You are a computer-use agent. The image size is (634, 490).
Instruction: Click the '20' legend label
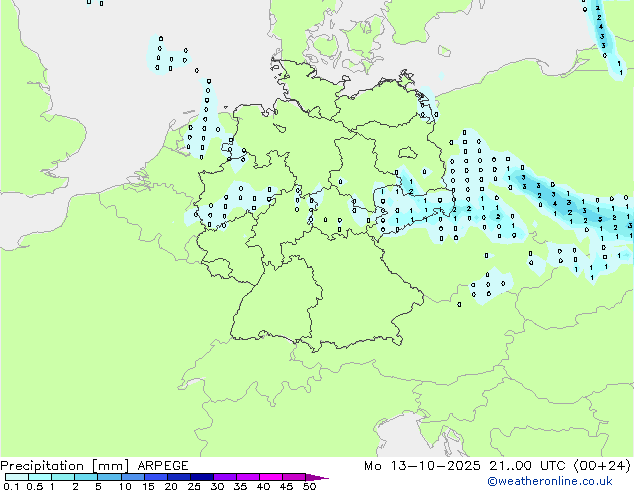171,486
